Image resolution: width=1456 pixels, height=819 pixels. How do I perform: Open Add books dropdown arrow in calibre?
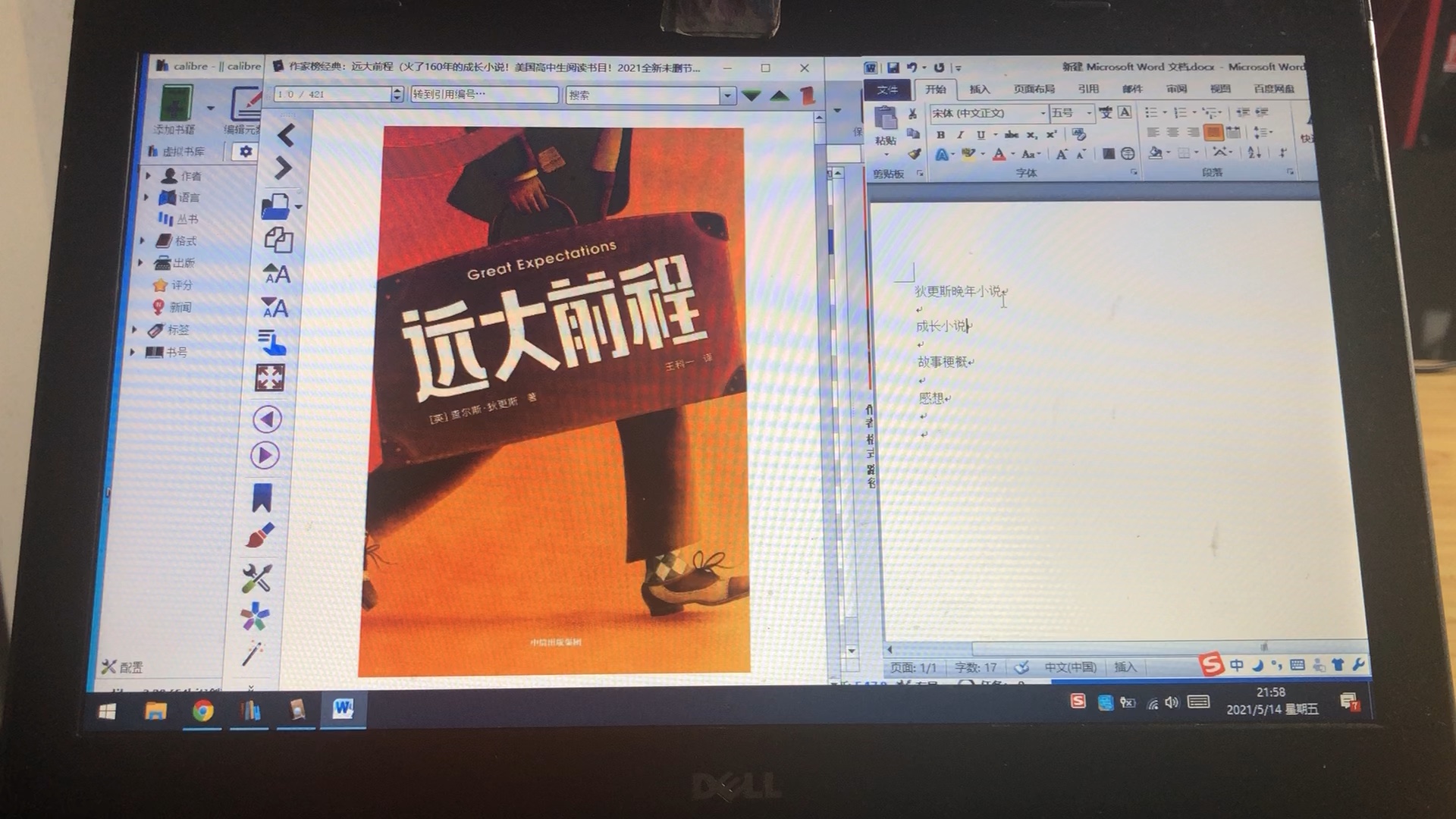point(210,108)
